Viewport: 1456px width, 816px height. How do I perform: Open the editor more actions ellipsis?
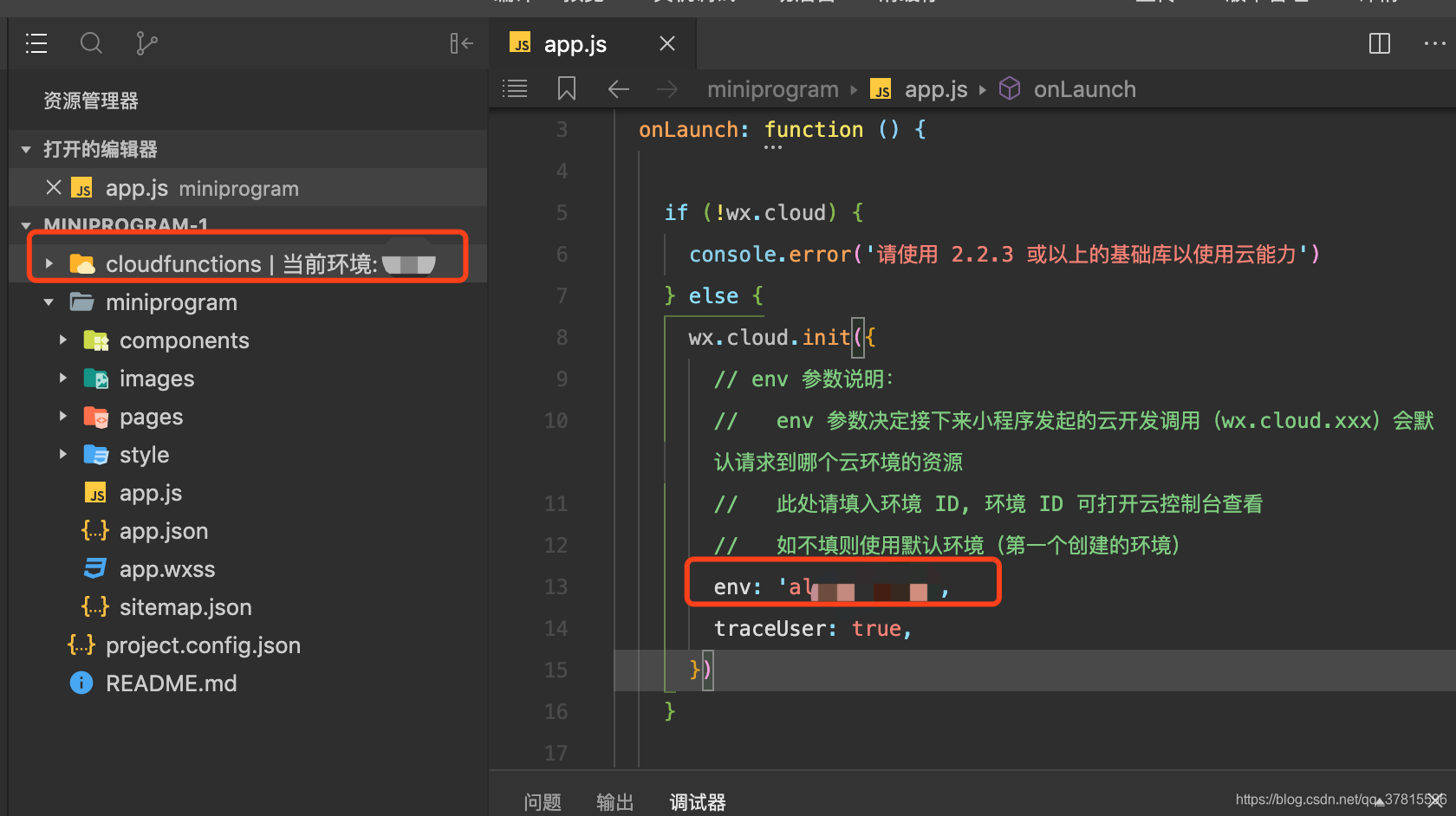[x=1434, y=43]
